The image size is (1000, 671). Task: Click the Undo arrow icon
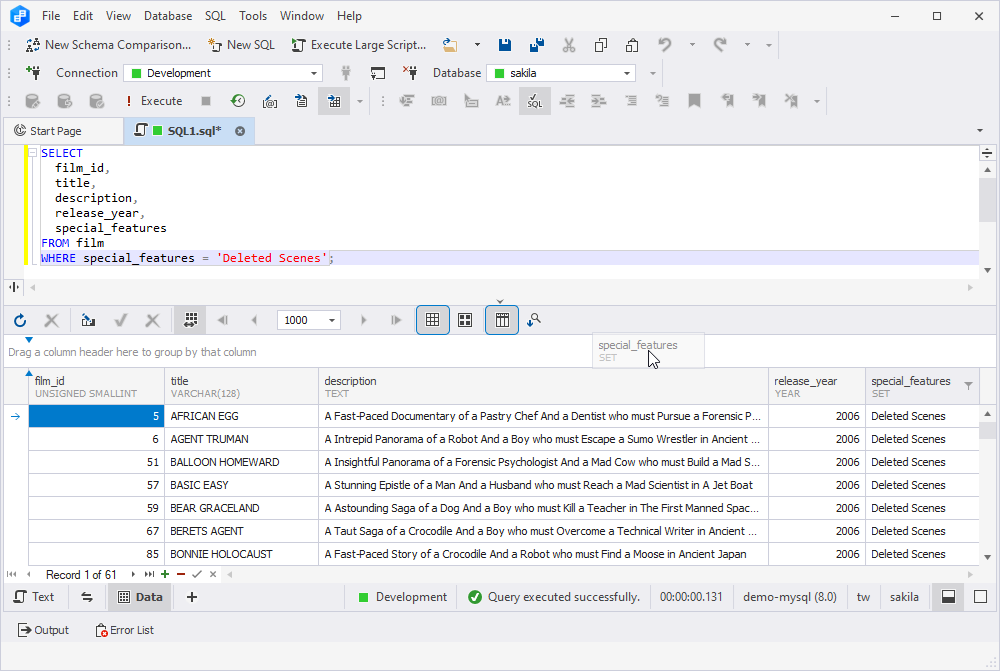(x=665, y=45)
